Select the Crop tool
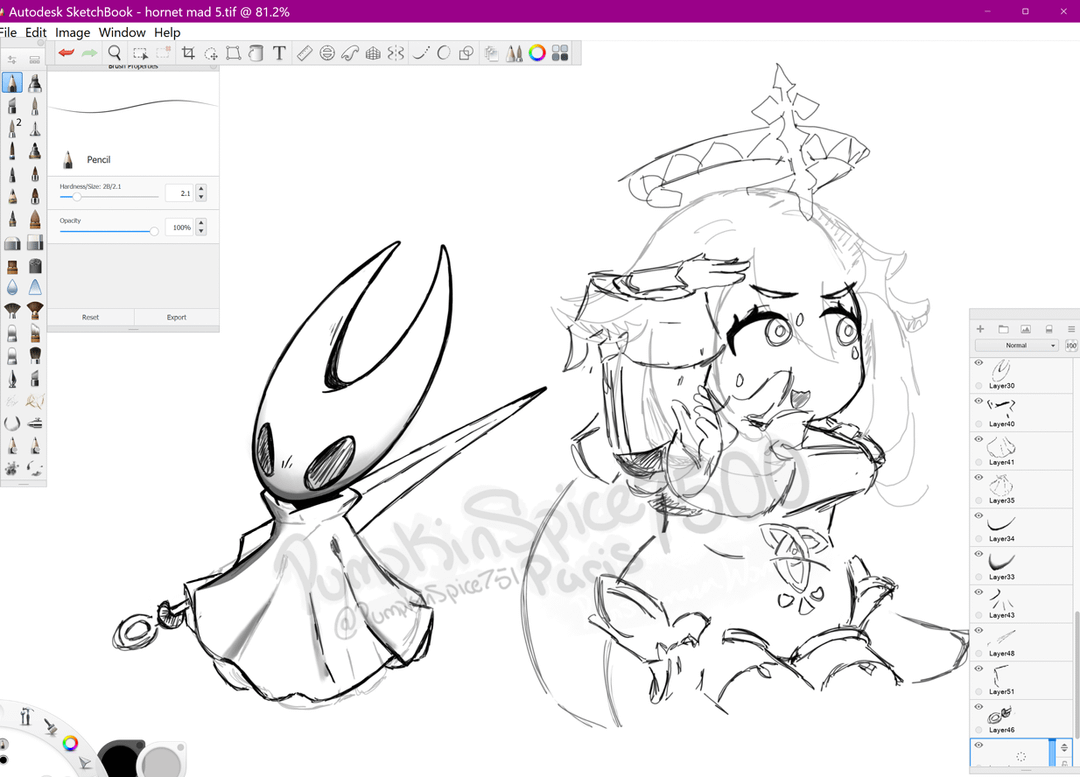1080x777 pixels. pos(188,53)
